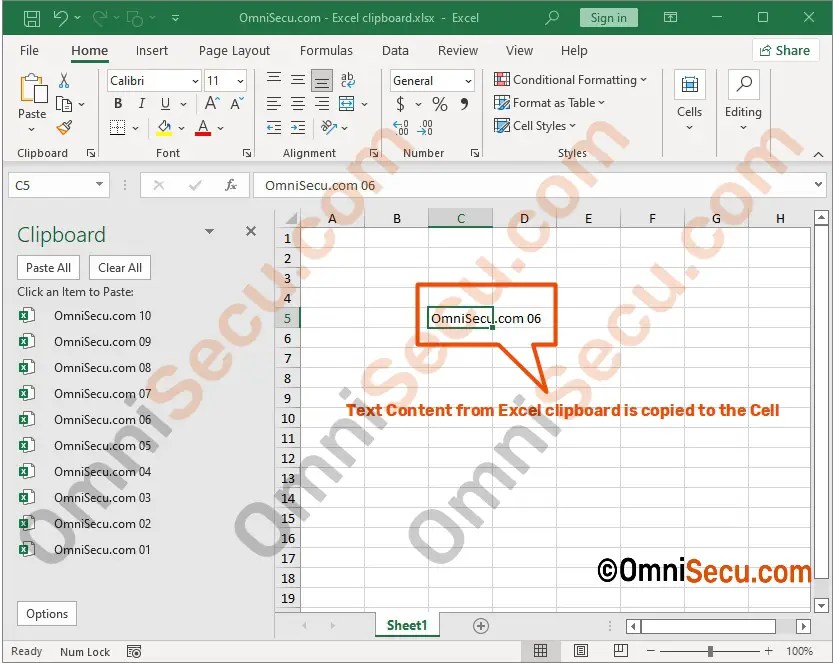The width and height of the screenshot is (833, 663).
Task: Open the Calibri font name dropdown
Action: pos(195,81)
